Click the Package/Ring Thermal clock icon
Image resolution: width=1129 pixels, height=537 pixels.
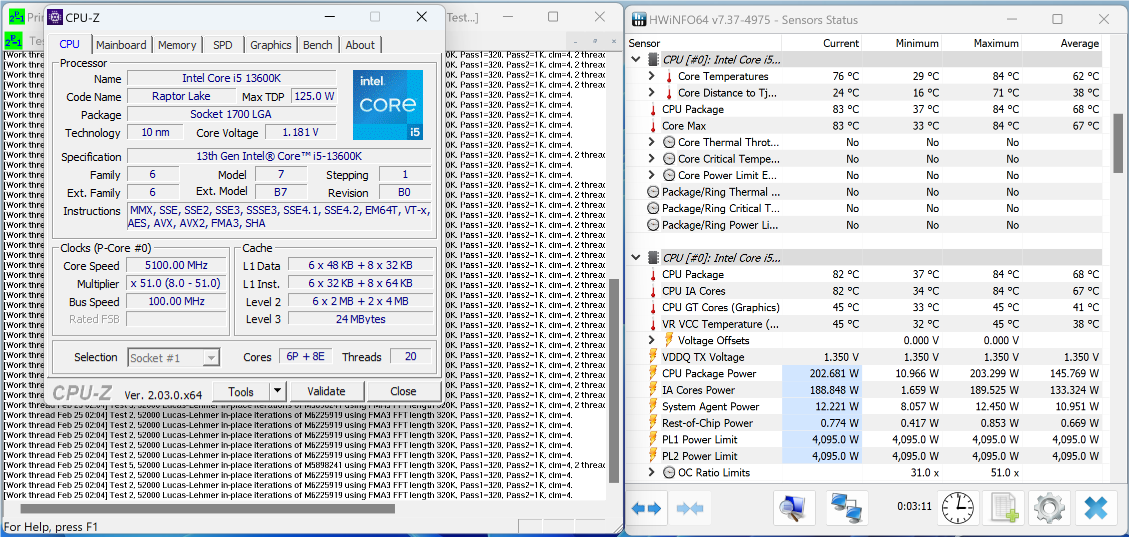click(x=654, y=192)
